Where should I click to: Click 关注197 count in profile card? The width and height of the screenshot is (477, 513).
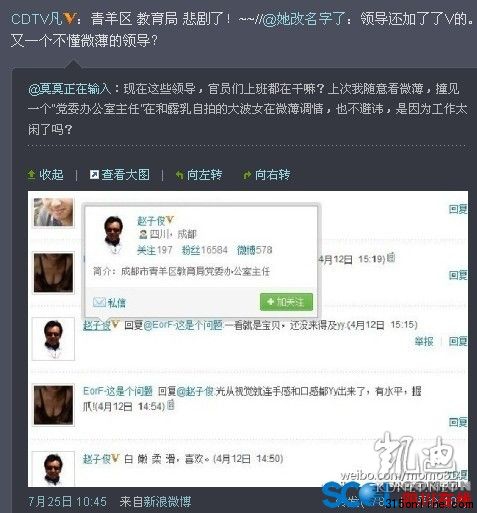(155, 250)
